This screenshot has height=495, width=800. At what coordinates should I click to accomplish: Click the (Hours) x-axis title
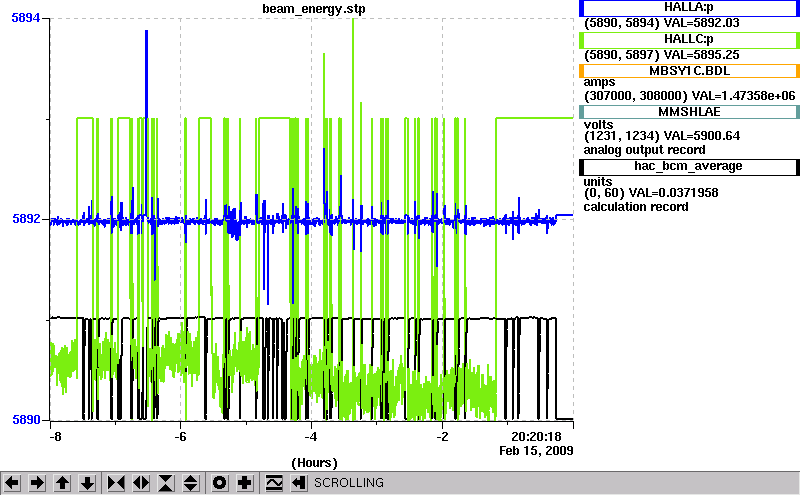coord(314,463)
